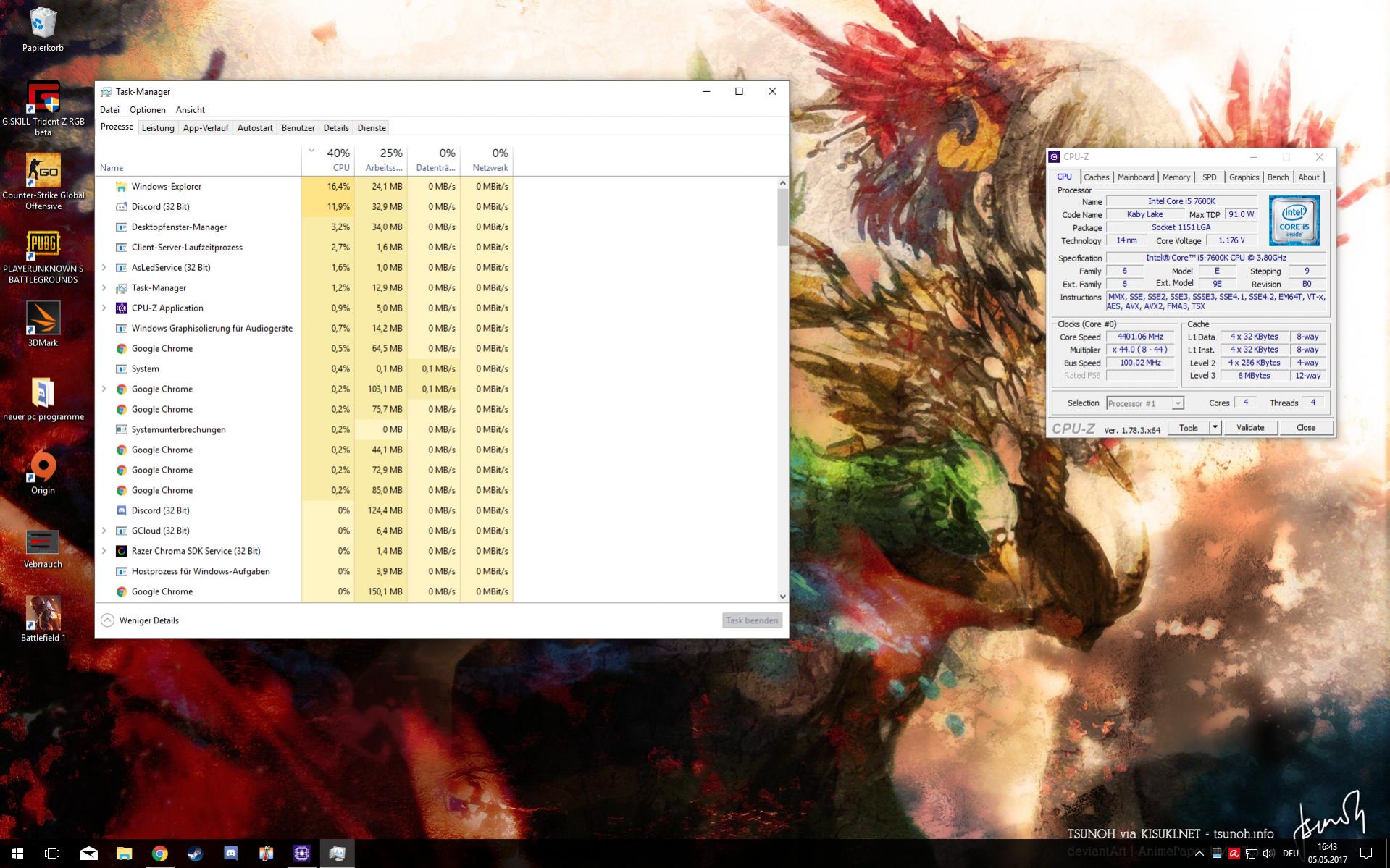Open the Mail app in taskbar
This screenshot has height=868, width=1390.
coord(88,854)
